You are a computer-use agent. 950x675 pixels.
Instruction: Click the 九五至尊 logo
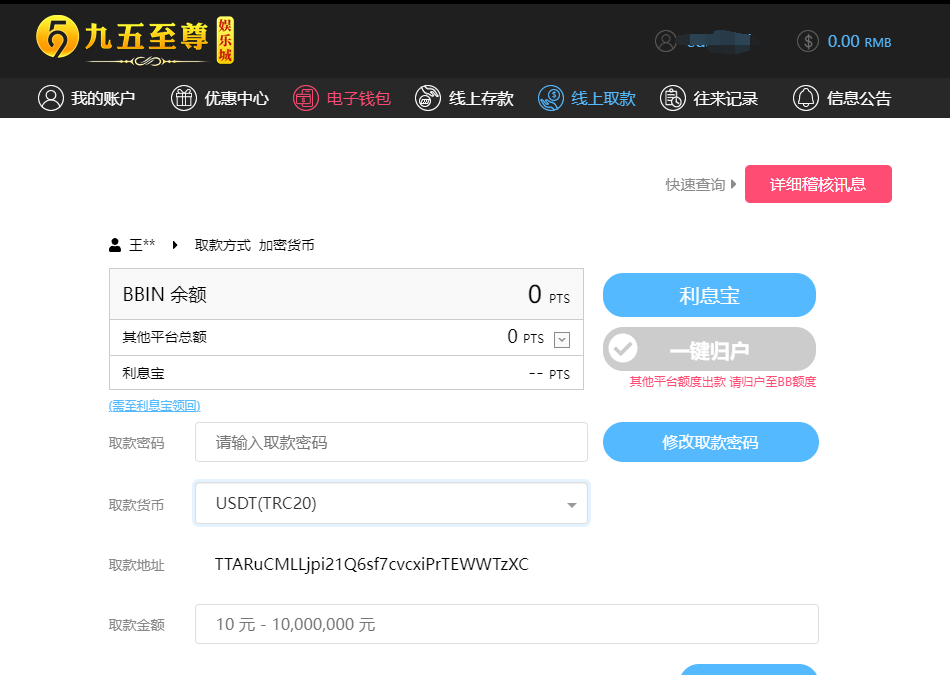pos(135,40)
